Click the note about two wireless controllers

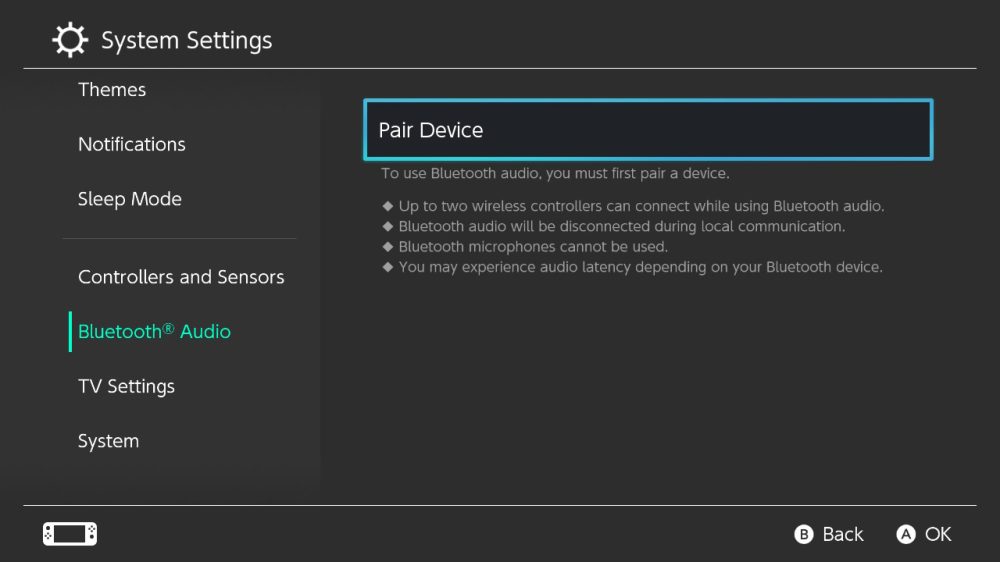pyautogui.click(x=641, y=206)
